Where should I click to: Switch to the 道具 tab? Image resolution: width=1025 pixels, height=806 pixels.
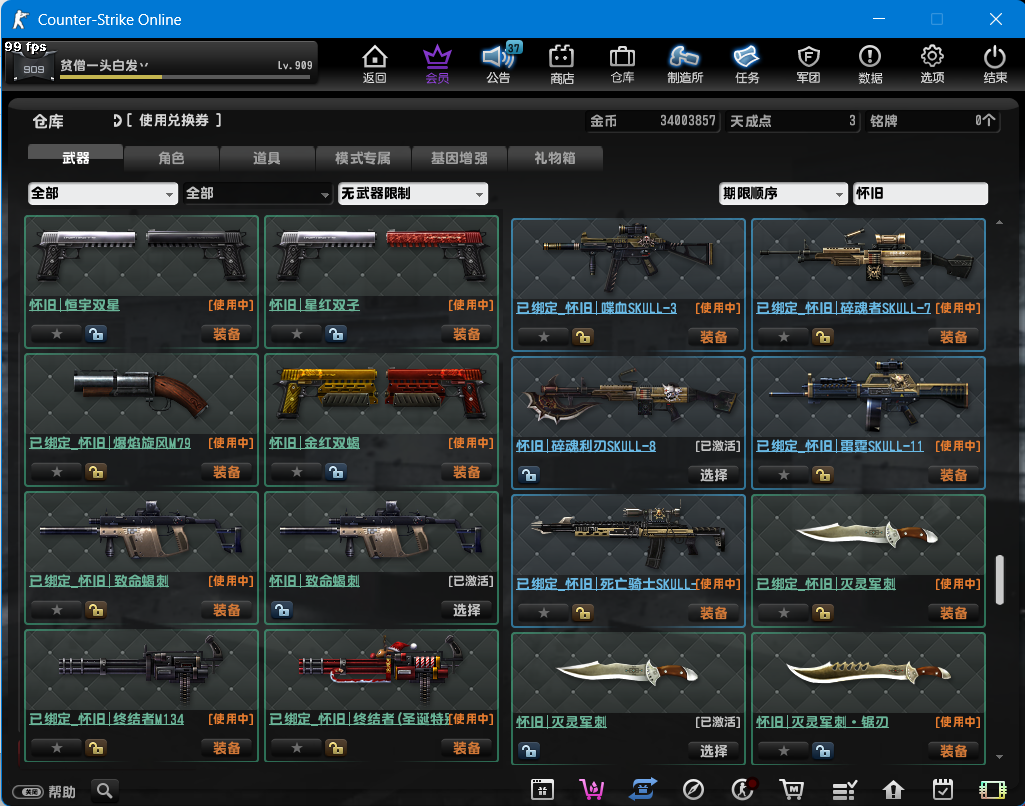[267, 158]
